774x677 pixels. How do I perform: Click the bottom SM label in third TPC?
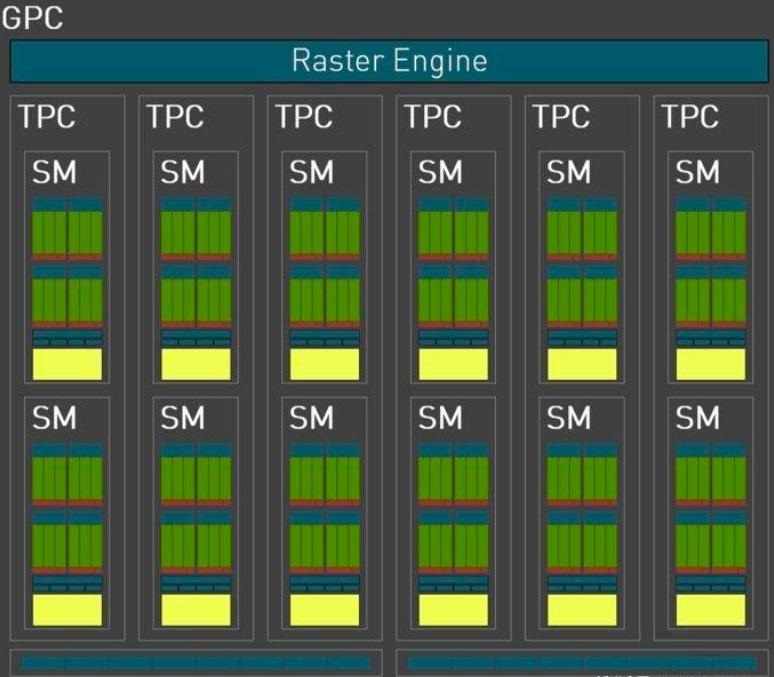click(x=311, y=418)
